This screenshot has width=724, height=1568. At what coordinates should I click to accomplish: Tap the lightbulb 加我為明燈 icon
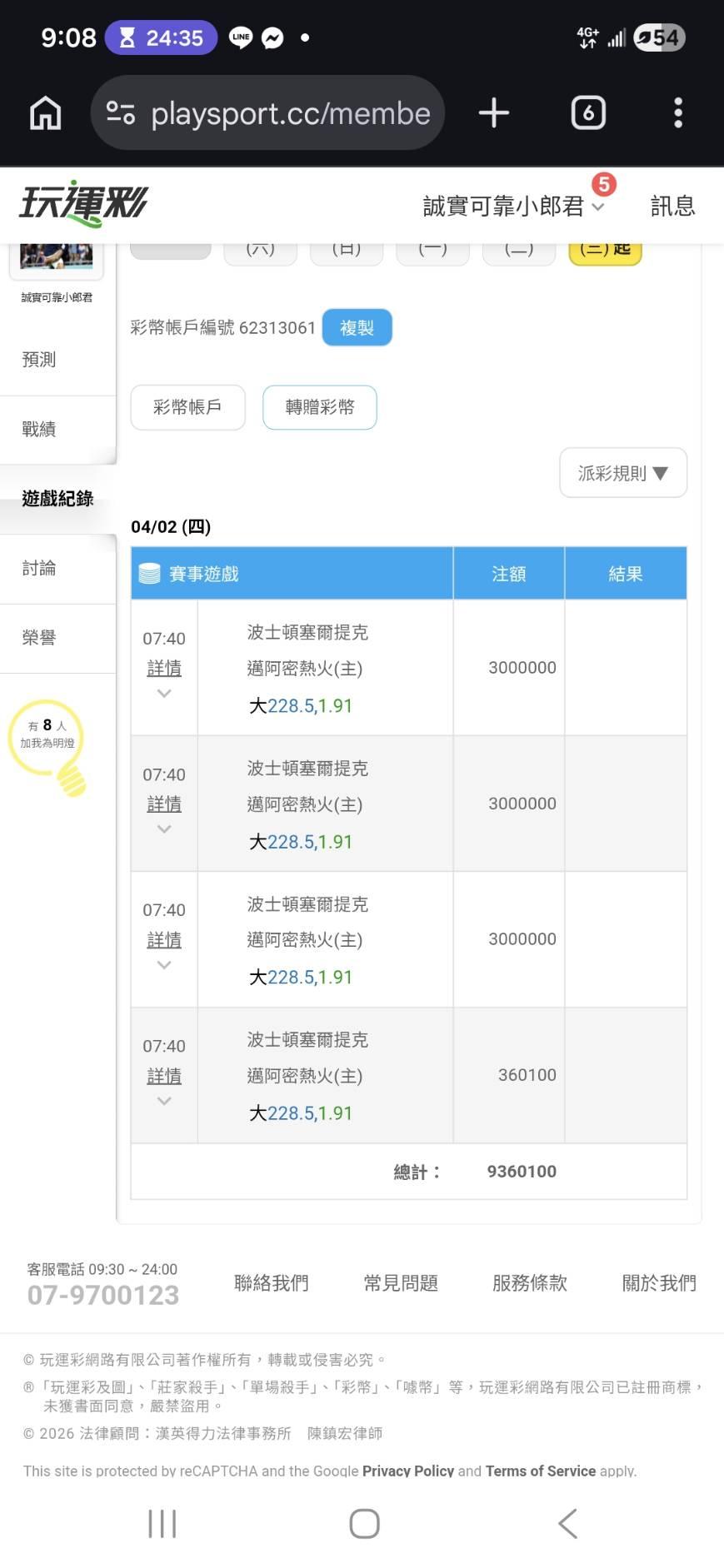click(50, 745)
